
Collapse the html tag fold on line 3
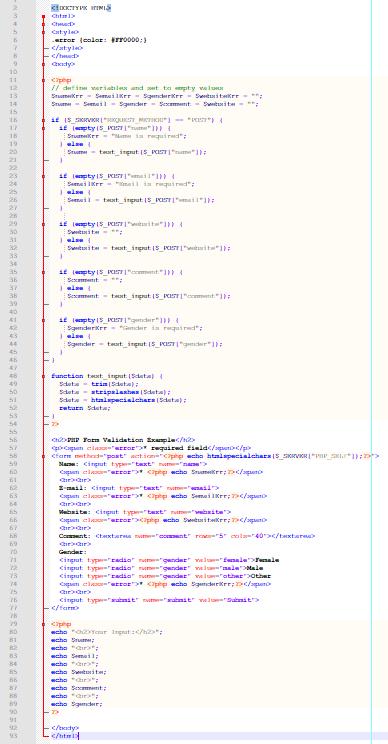(x=43, y=16)
